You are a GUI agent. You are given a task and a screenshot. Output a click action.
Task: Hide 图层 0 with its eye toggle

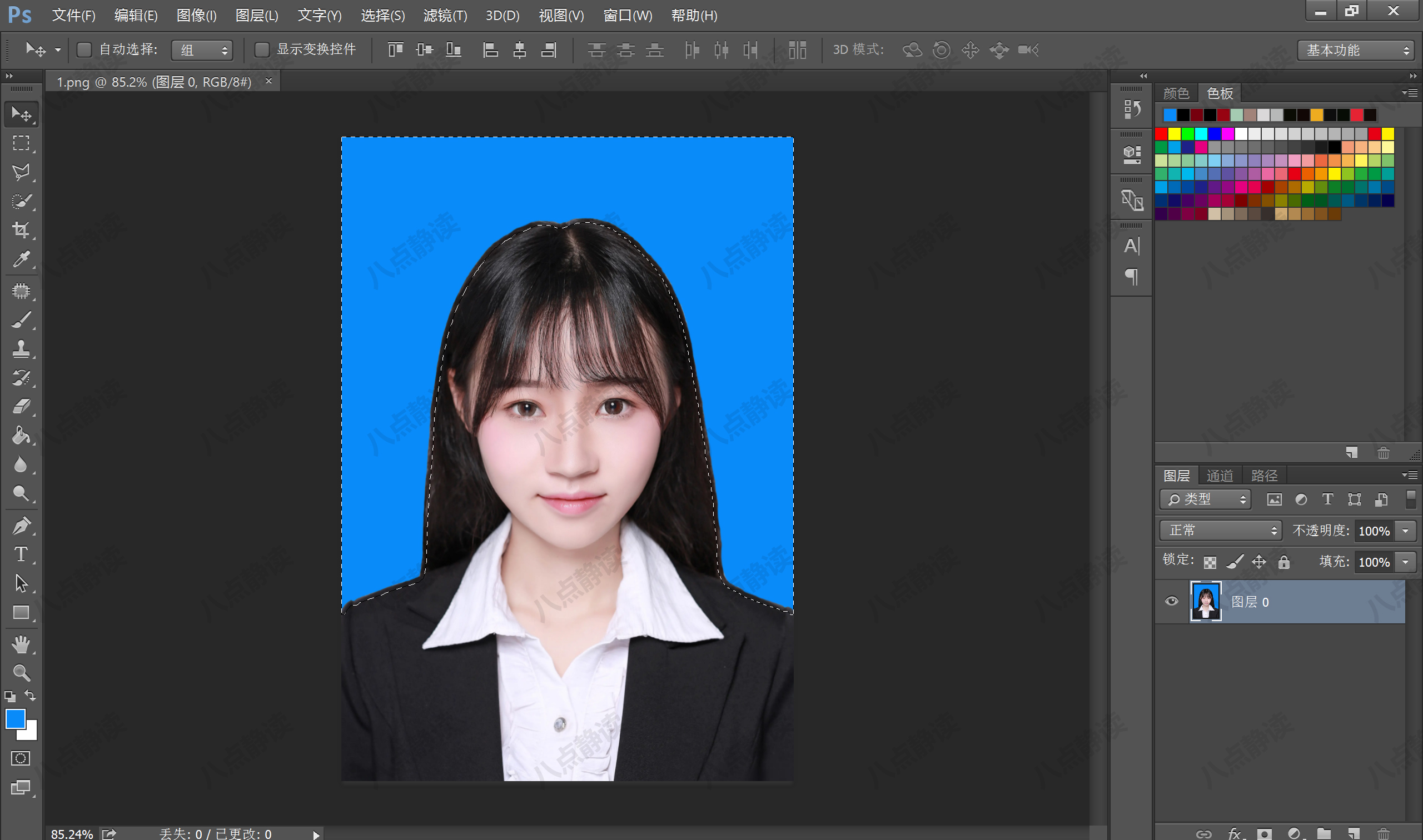(1172, 601)
